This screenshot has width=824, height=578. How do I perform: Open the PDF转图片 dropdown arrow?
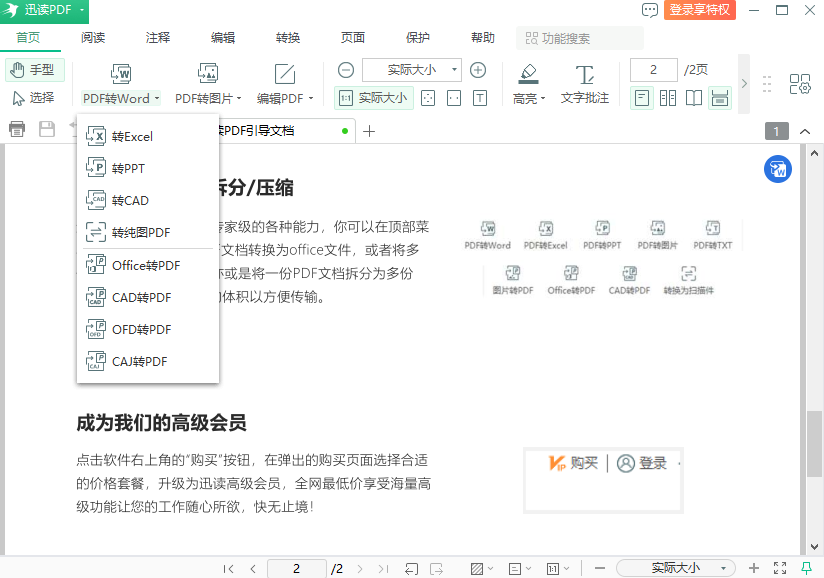point(239,98)
